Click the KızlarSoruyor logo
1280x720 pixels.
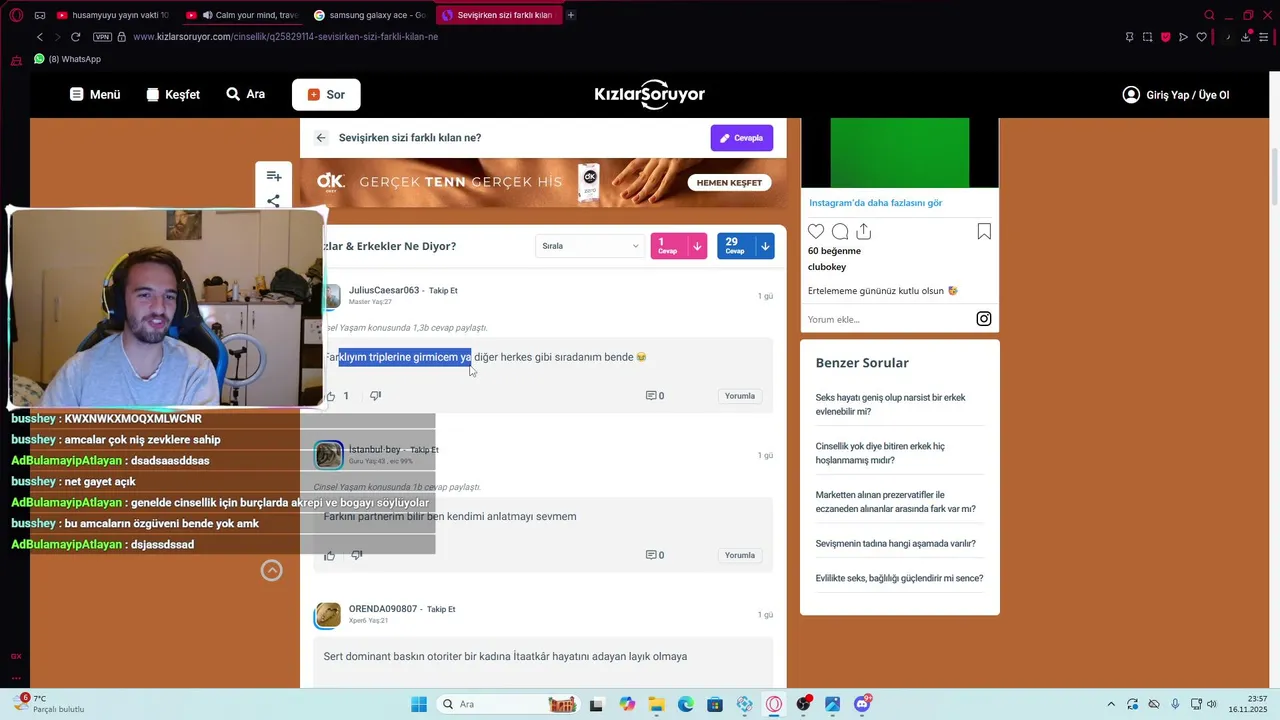point(650,94)
